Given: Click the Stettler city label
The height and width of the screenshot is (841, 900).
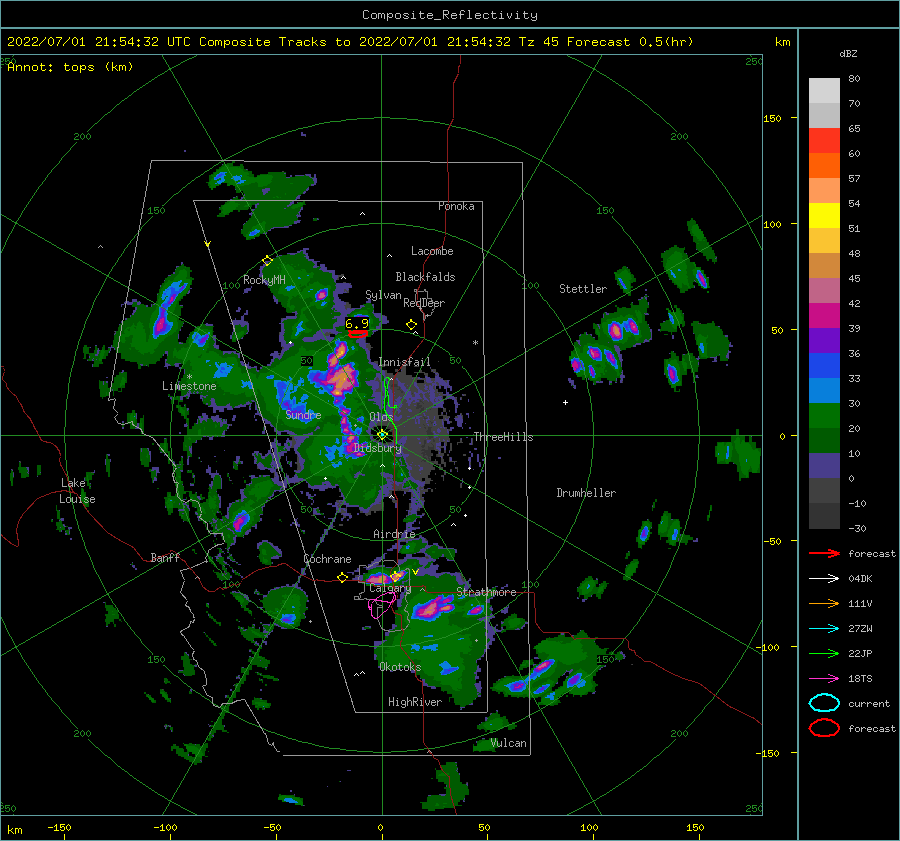Looking at the screenshot, I should click(583, 289).
